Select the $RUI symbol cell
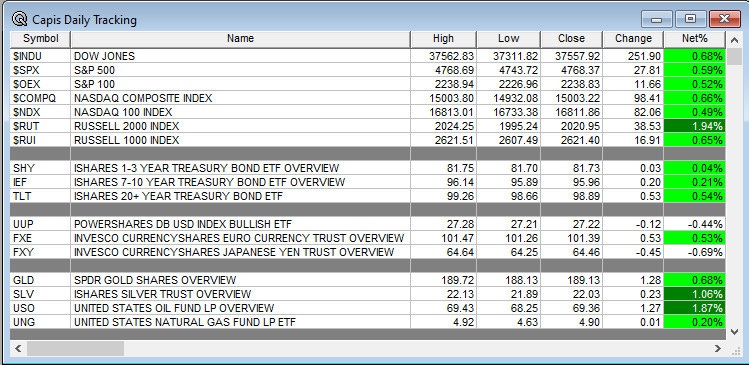 41,140
